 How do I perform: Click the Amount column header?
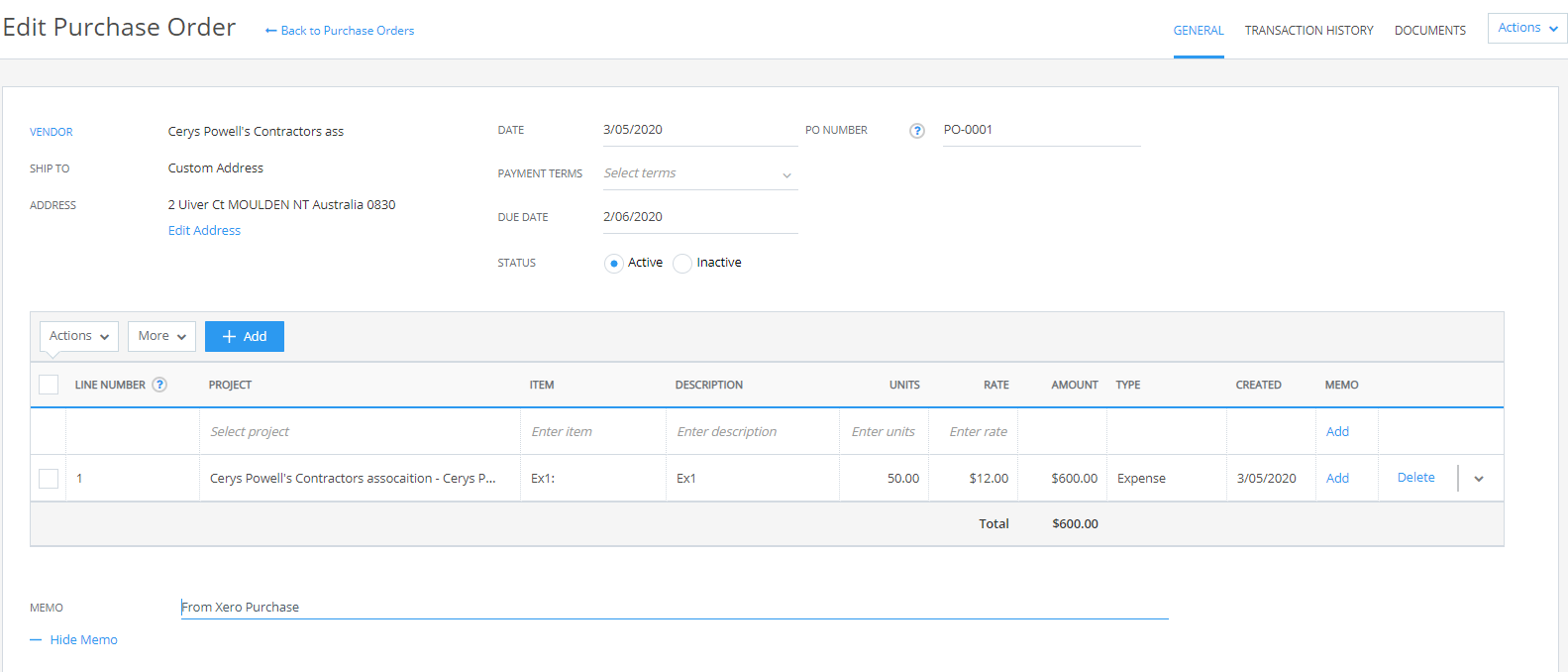click(x=1075, y=385)
